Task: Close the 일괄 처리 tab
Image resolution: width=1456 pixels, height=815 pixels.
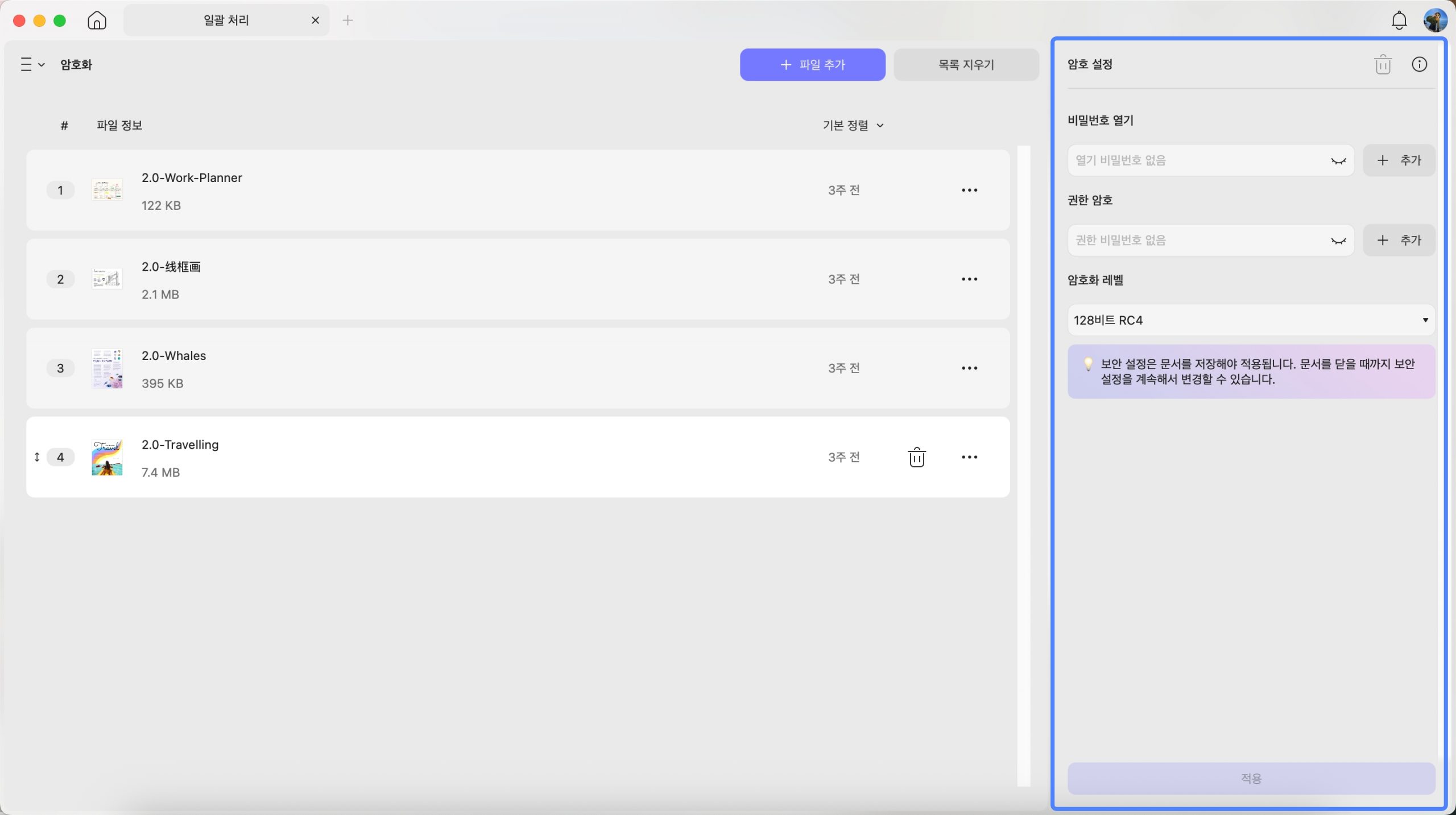Action: tap(315, 20)
